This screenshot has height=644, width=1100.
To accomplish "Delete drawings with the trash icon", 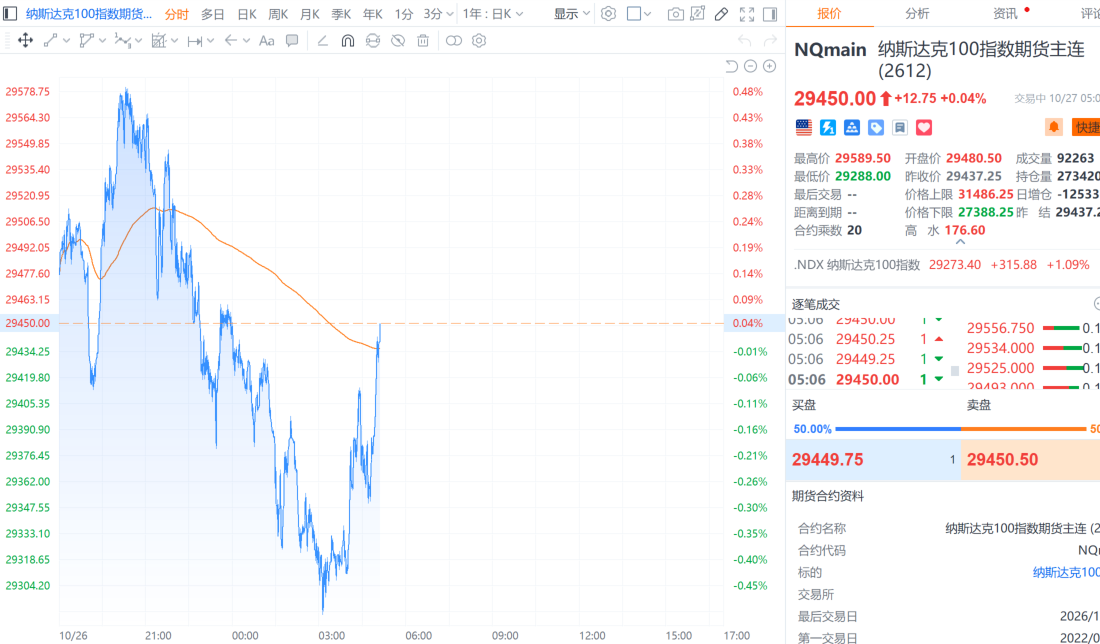I will (x=423, y=41).
